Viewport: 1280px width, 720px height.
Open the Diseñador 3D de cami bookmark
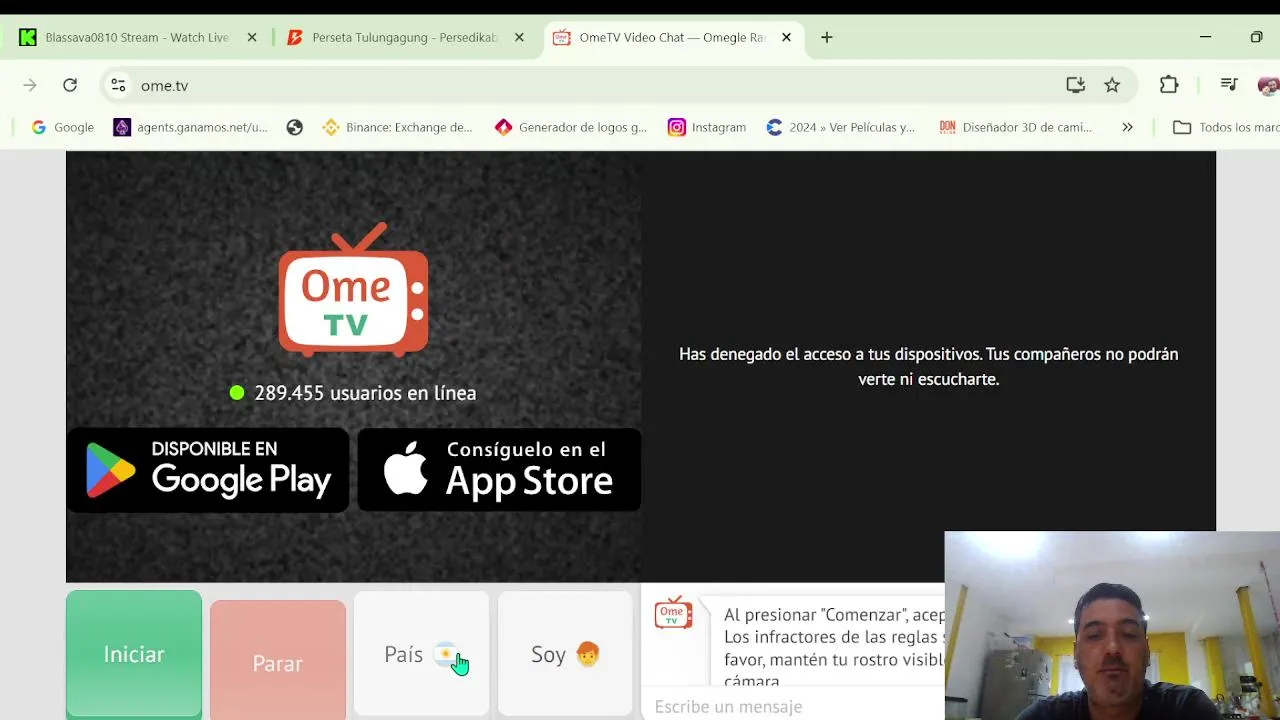pyautogui.click(x=1015, y=127)
